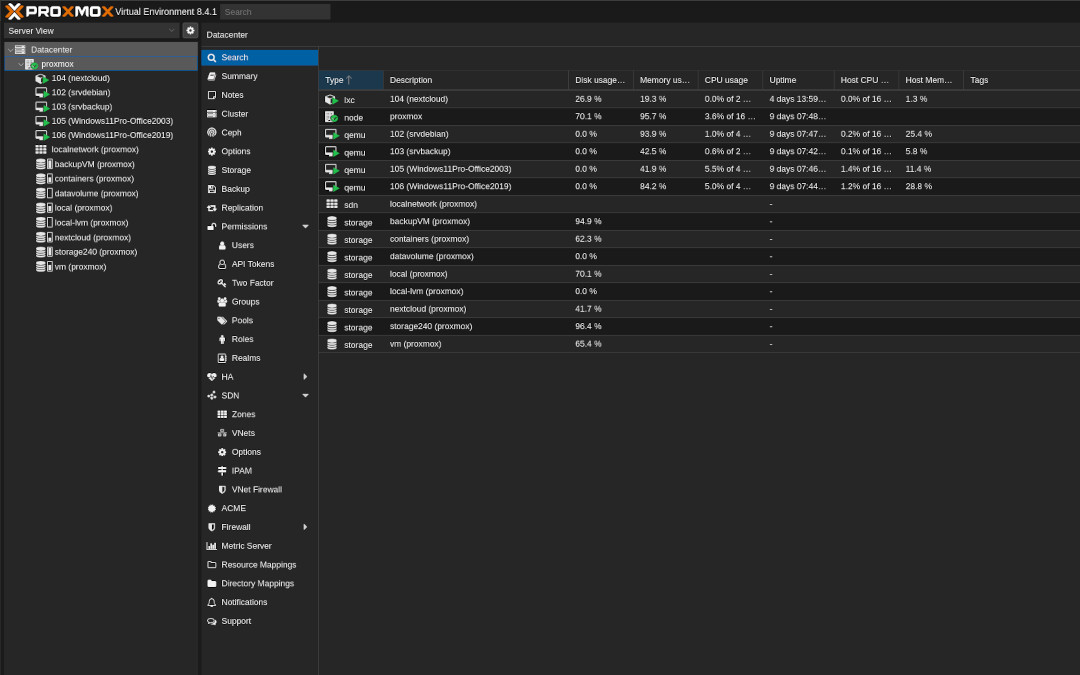Click the Proxmox logo
1080x675 pixels.
tap(59, 11)
